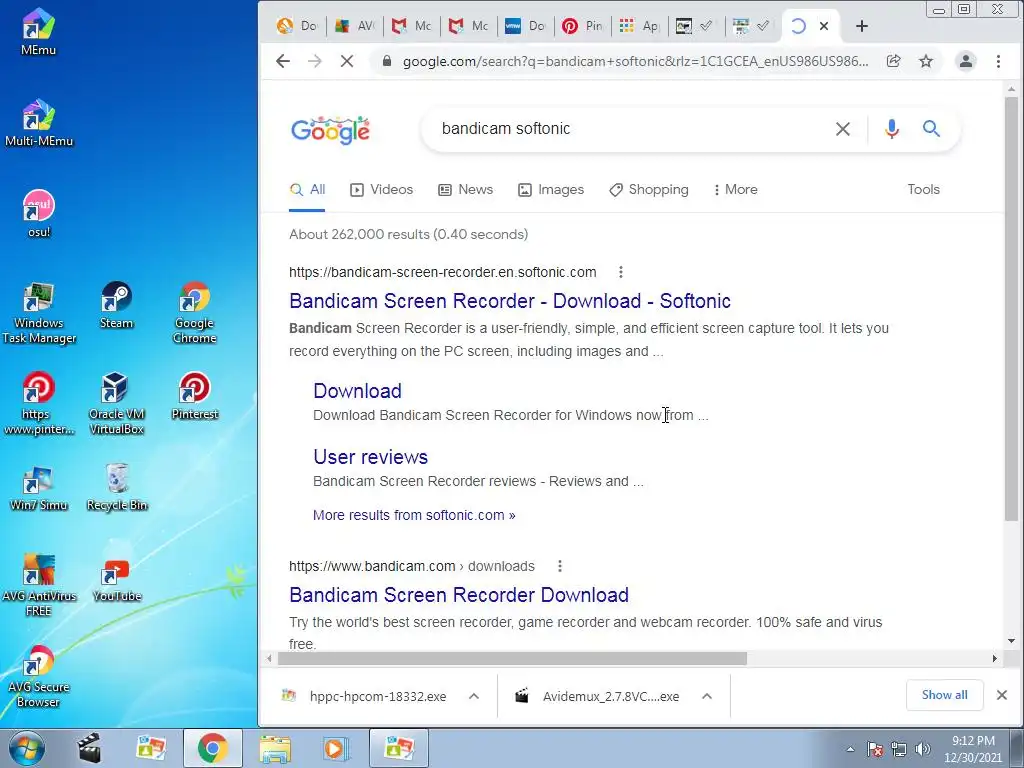Open the More search filters menu
Screen dimensions: 1024x768
click(x=735, y=189)
